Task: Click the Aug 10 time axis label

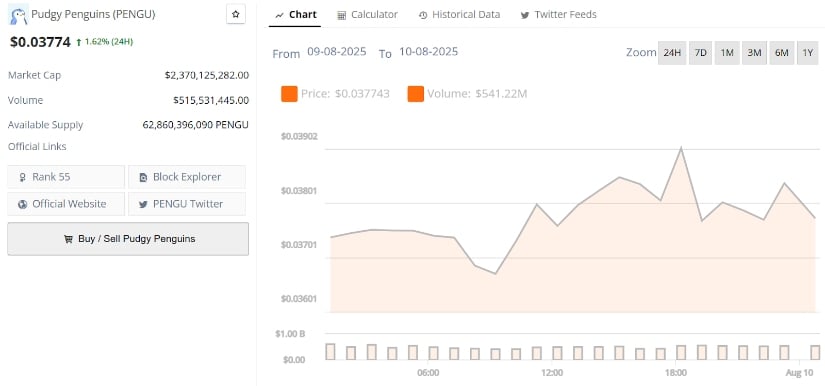Action: [799, 373]
